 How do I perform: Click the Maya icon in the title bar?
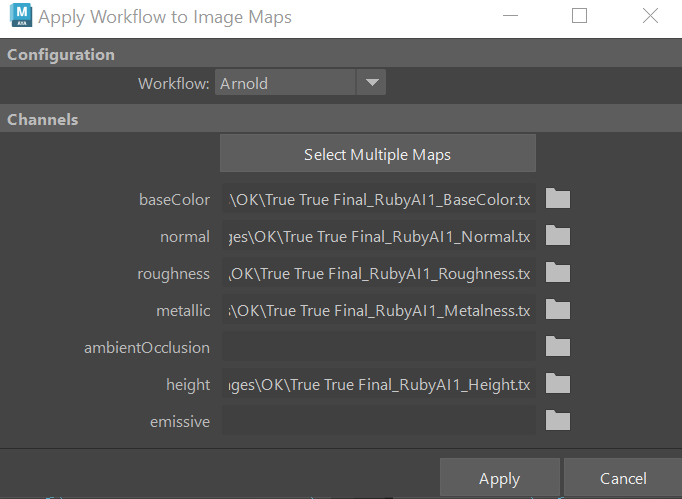(18, 18)
